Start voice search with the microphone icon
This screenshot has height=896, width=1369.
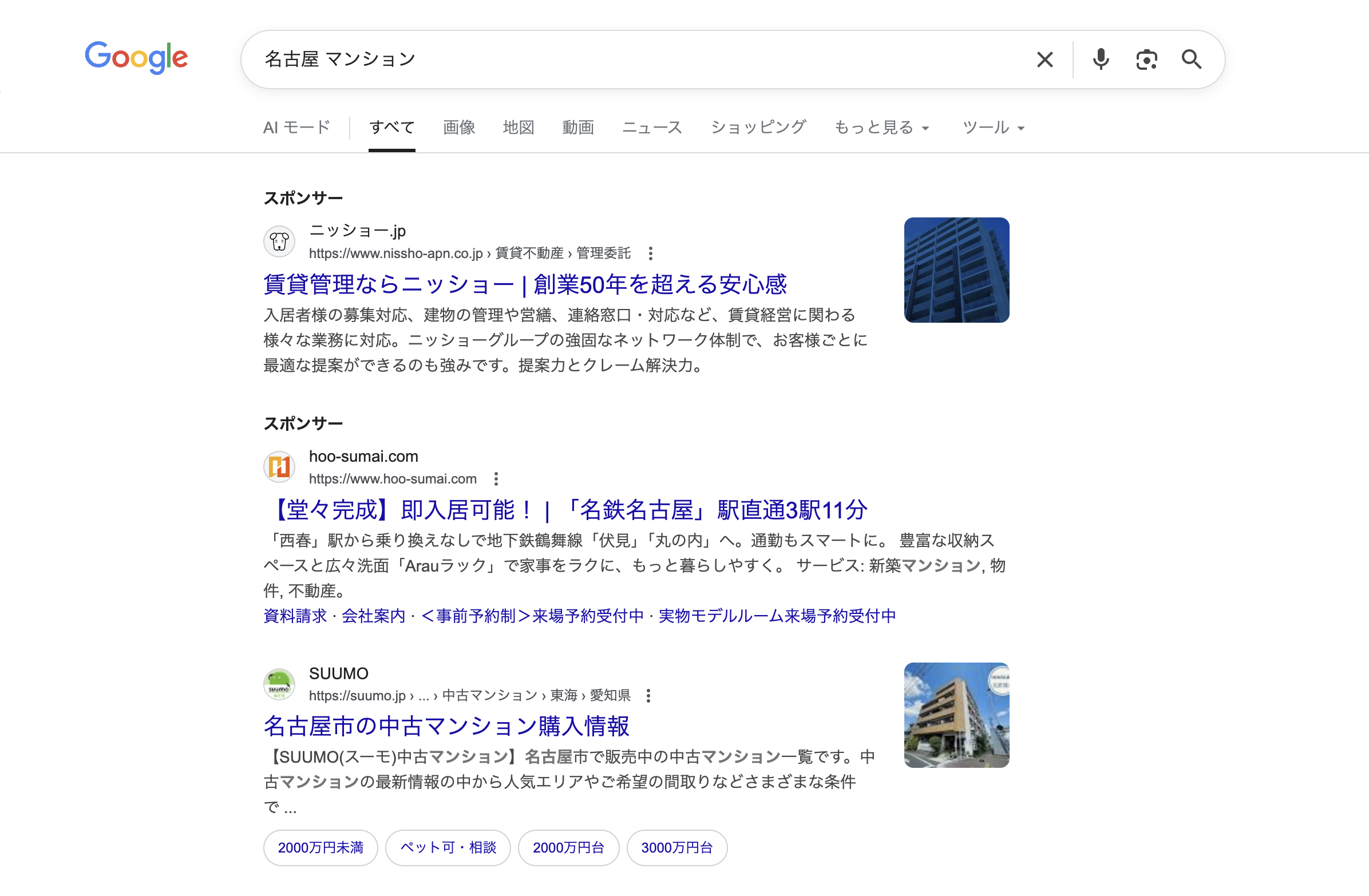click(1101, 60)
